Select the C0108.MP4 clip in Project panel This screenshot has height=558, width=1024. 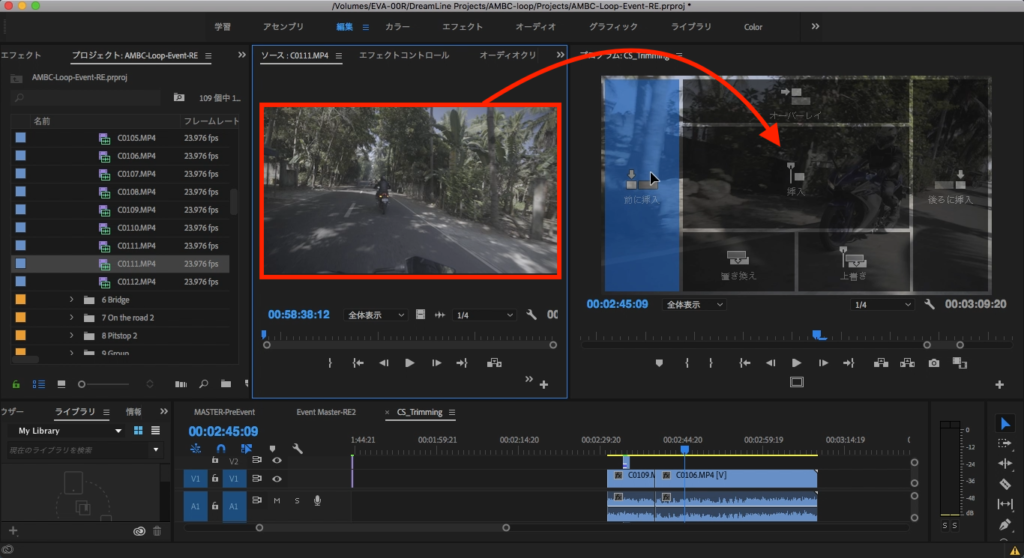tap(136, 192)
